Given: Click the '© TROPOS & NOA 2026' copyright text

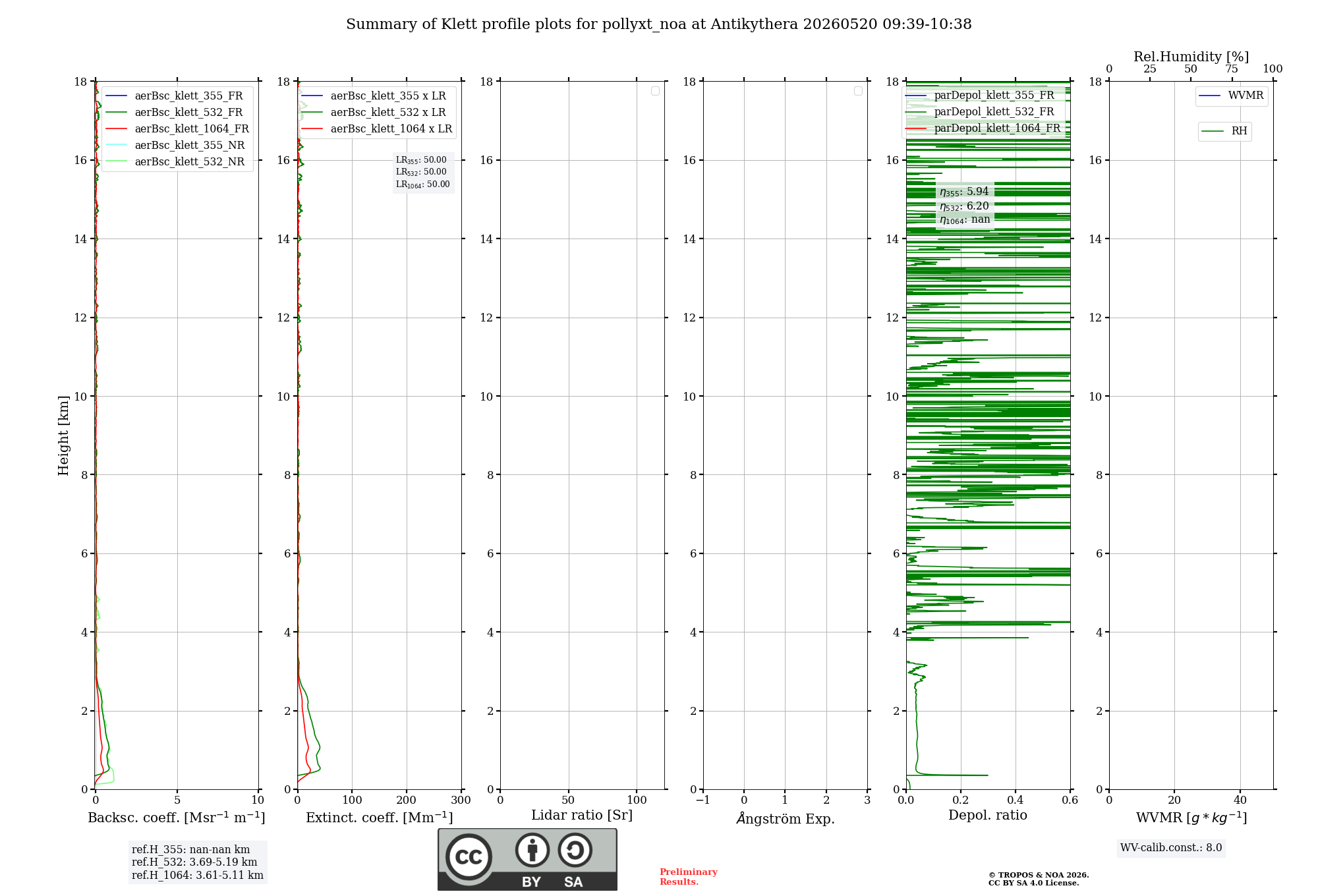Looking at the screenshot, I should (x=1039, y=875).
